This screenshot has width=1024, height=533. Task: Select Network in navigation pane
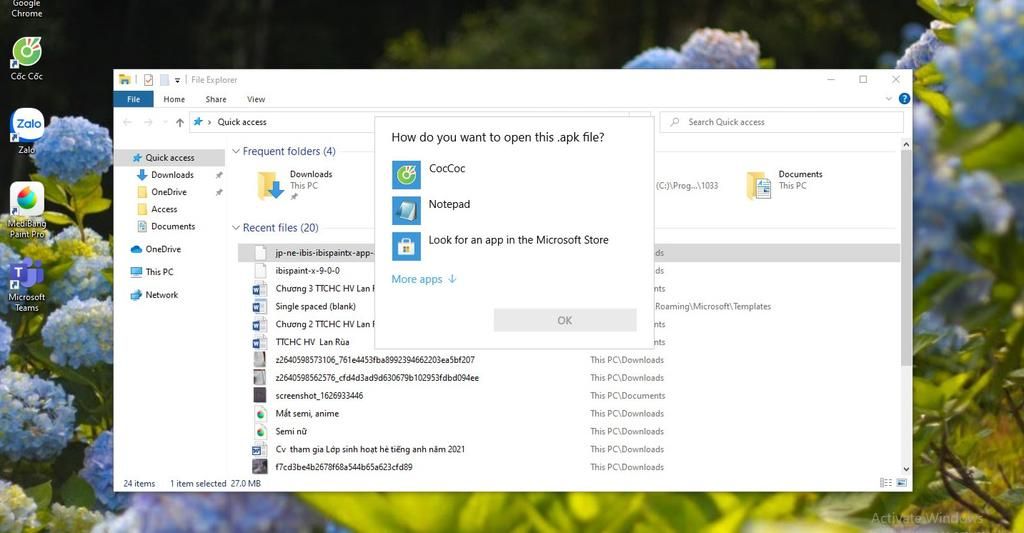(161, 295)
